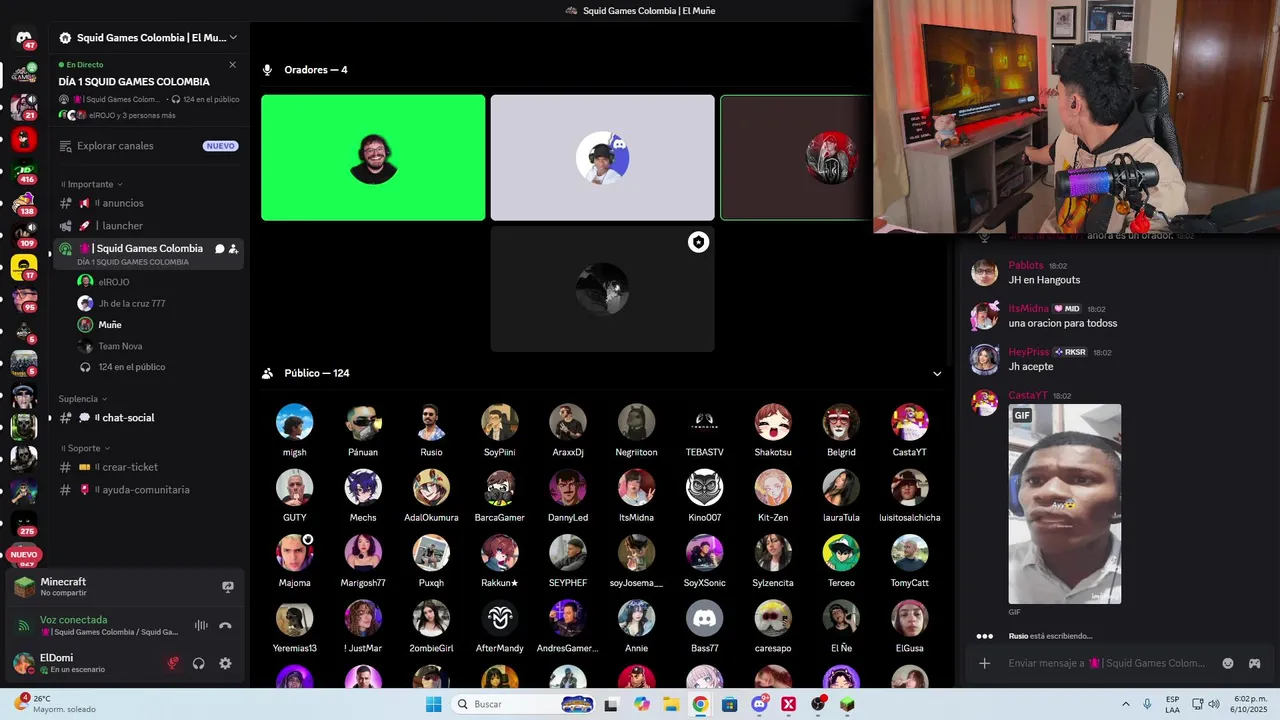Open HeyPriss username in chat
The width and height of the screenshot is (1280, 720).
pos(1029,352)
